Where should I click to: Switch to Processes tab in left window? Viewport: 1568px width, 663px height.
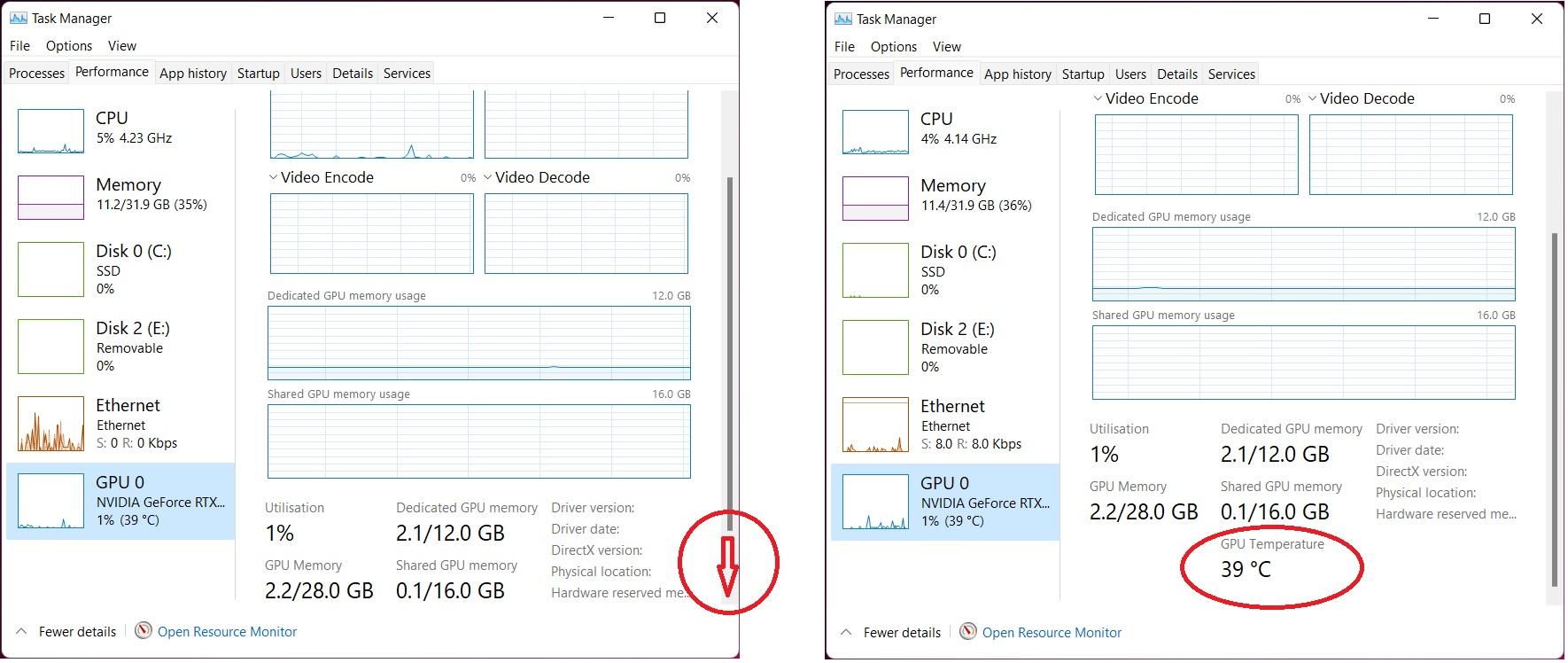[x=36, y=74]
